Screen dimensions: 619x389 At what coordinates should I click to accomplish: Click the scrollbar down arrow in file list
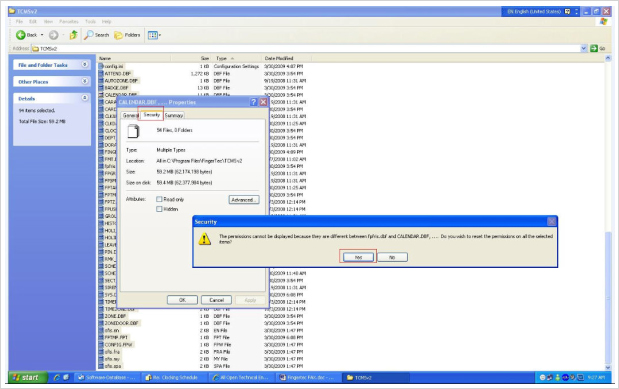point(608,367)
